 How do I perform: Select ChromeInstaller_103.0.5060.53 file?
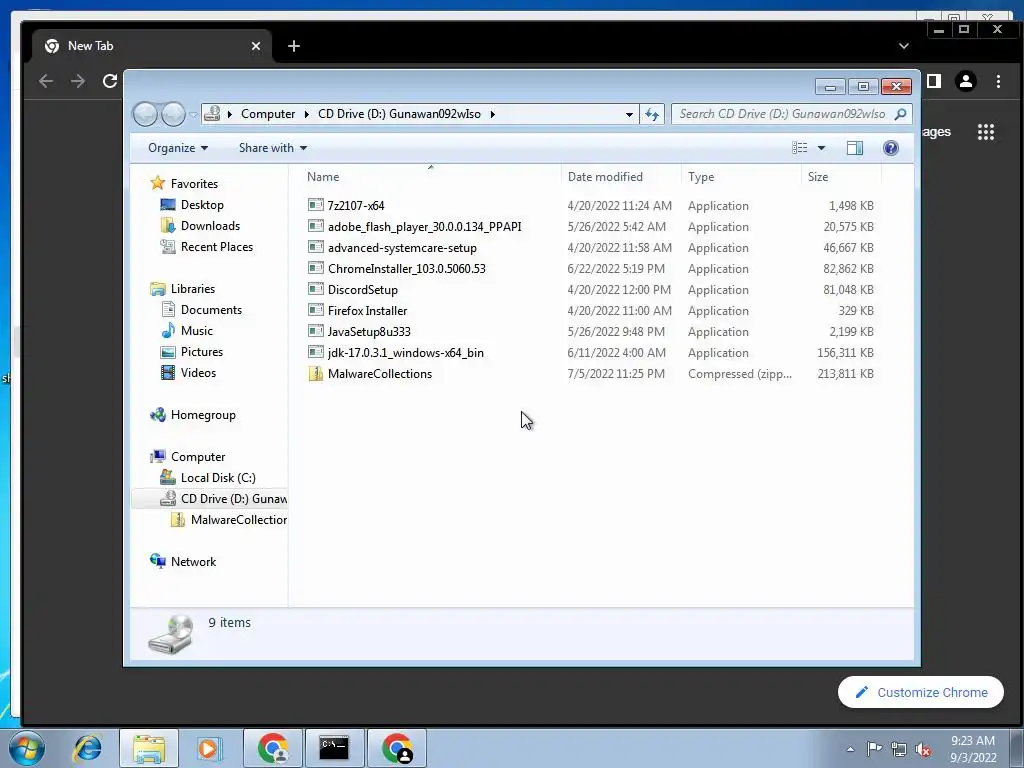[x=406, y=268]
